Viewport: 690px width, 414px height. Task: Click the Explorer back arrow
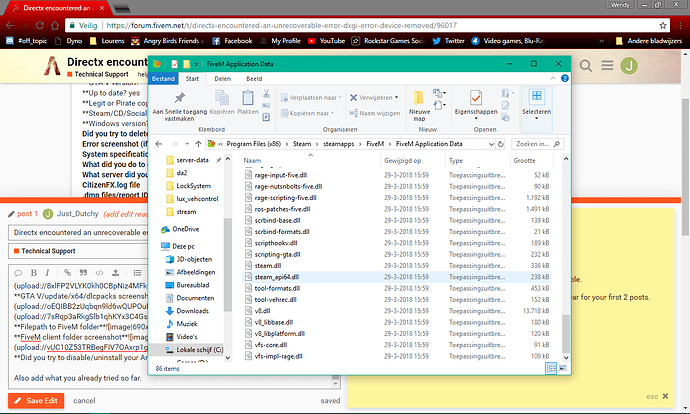click(x=159, y=144)
